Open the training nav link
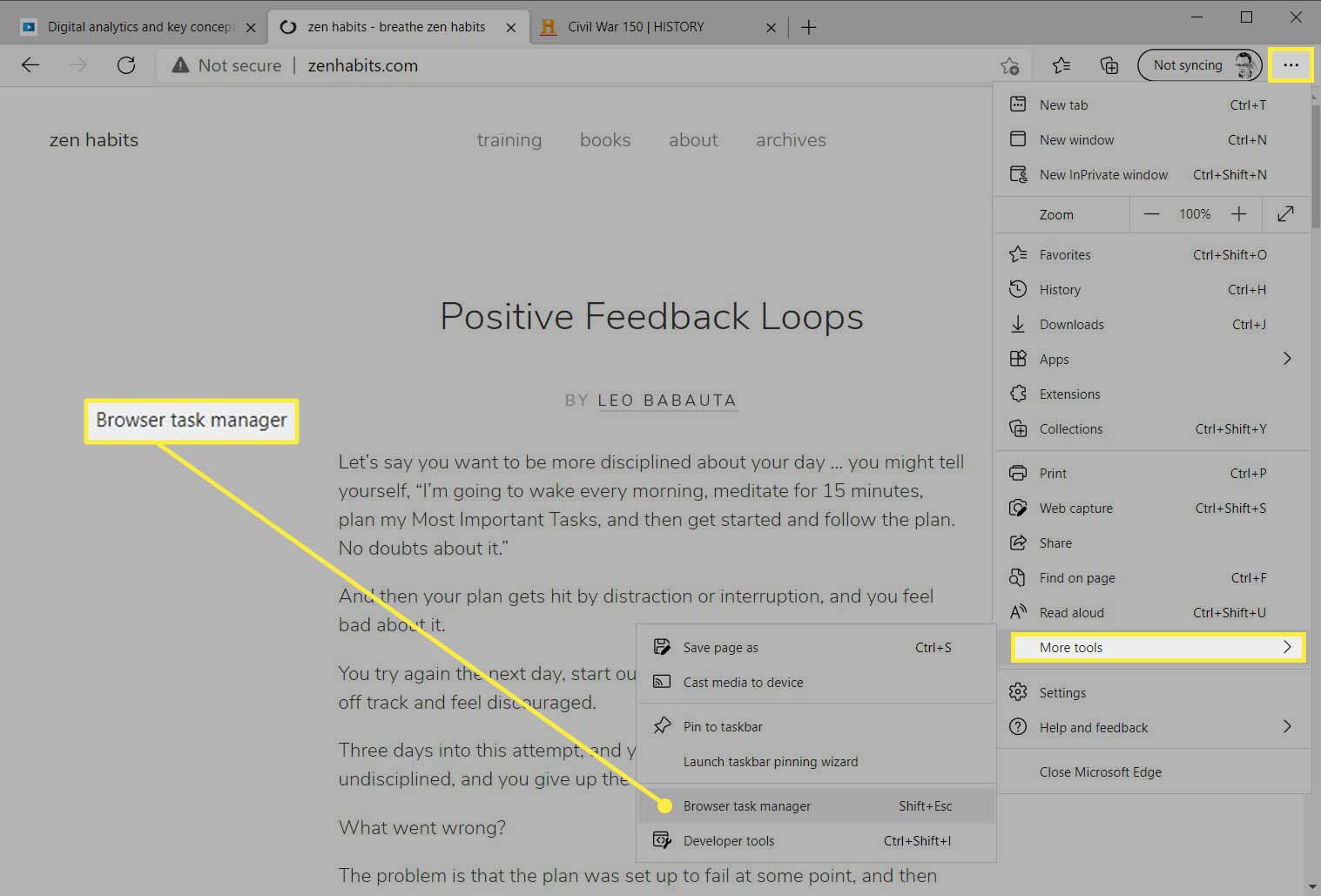 coord(509,140)
